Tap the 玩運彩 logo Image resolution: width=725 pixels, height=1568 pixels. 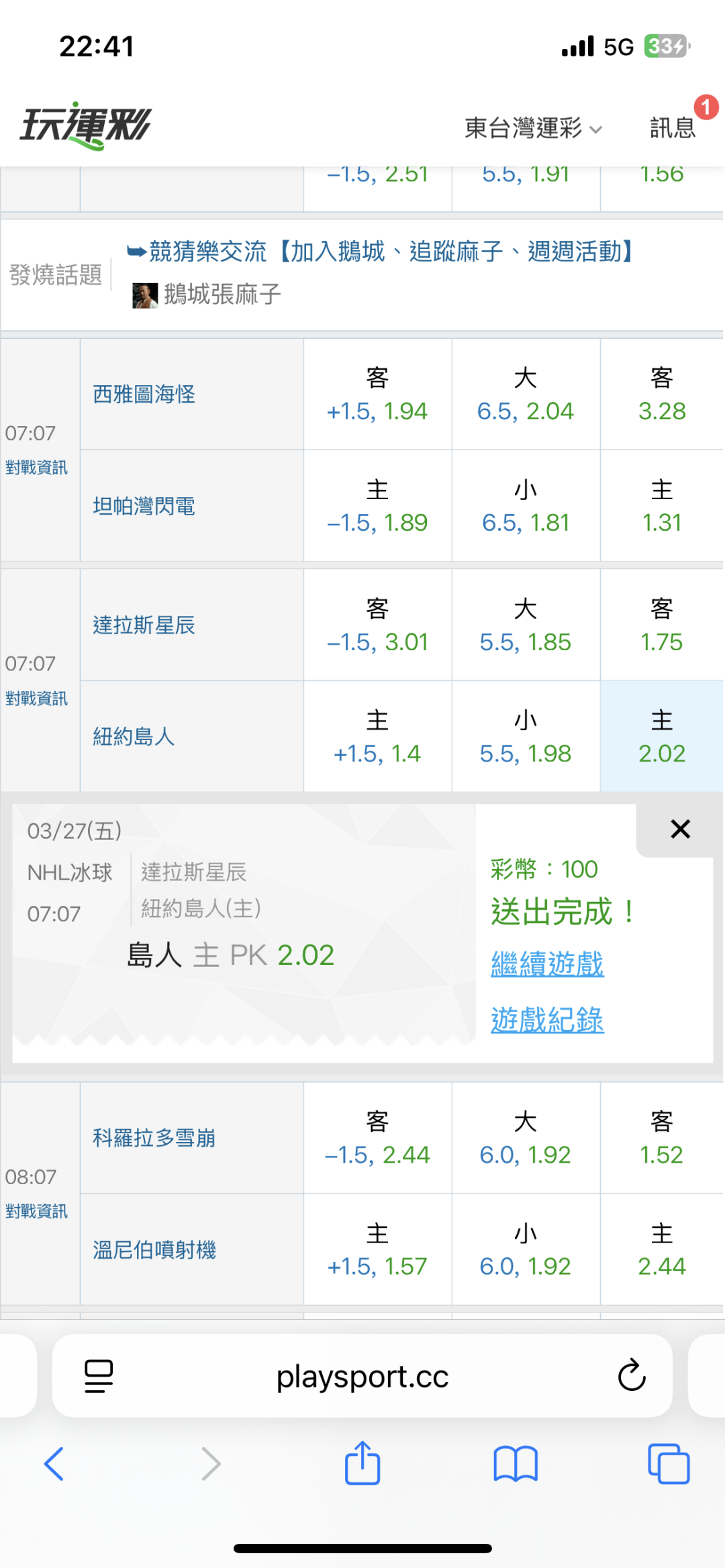pos(85,125)
